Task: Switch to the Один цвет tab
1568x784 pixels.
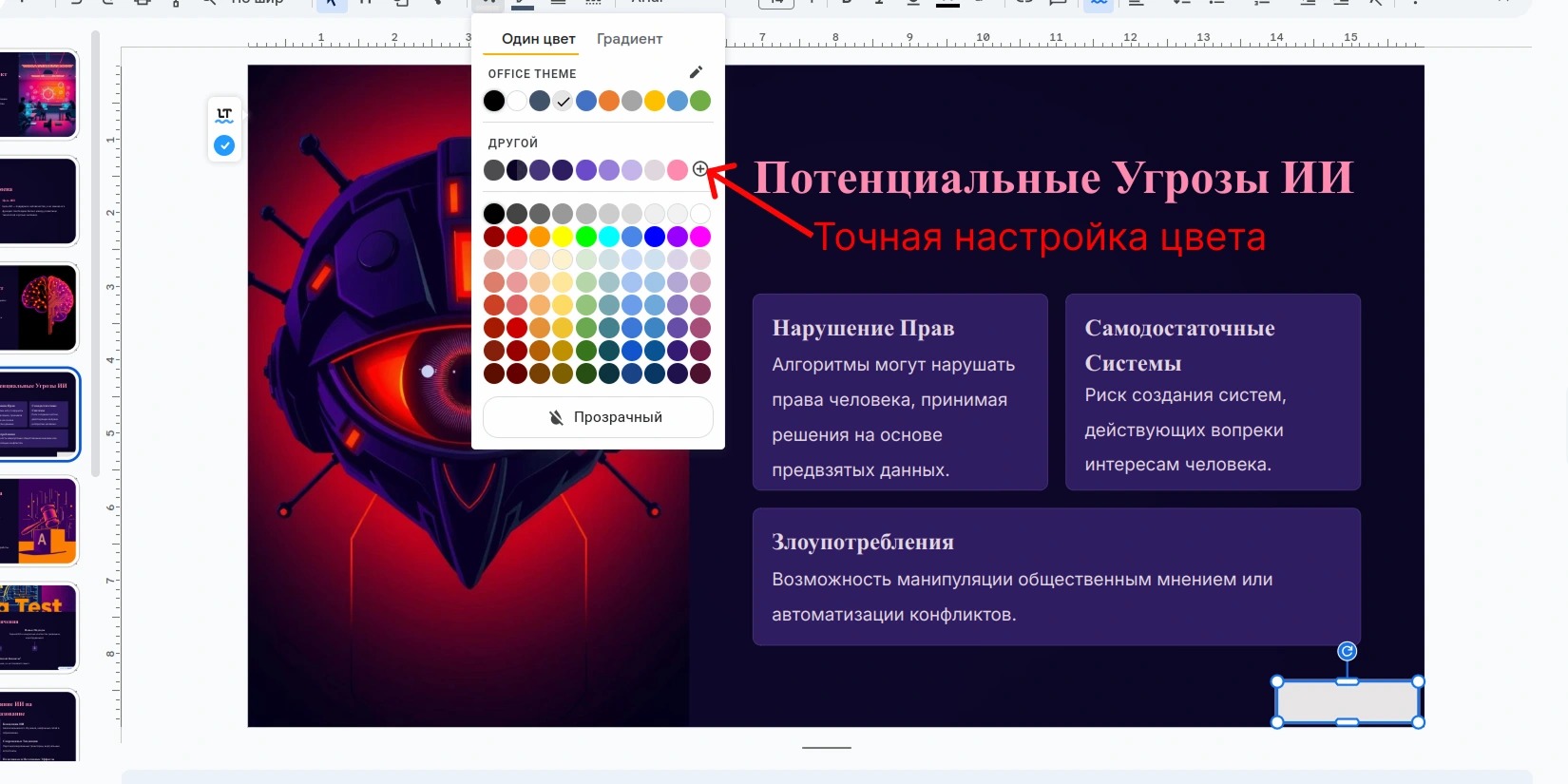Action: (539, 39)
